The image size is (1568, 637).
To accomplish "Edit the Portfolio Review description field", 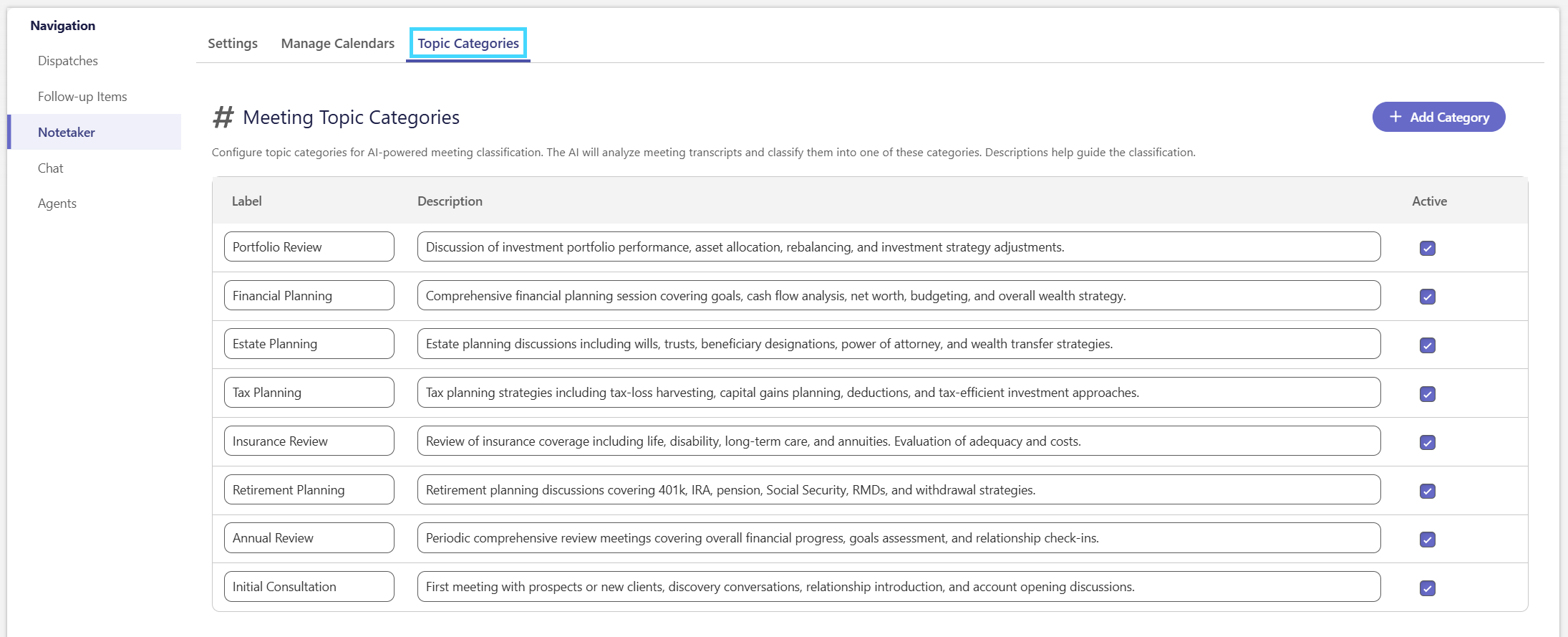I will 899,246.
